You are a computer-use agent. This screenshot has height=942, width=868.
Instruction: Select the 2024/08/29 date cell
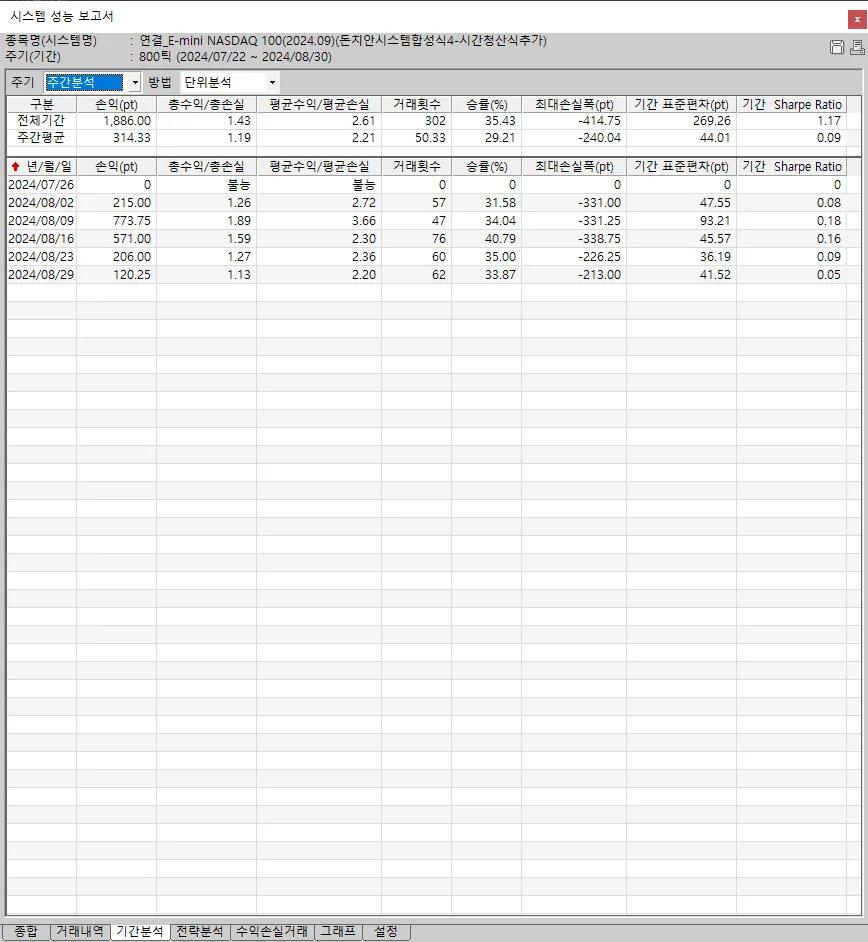point(40,275)
